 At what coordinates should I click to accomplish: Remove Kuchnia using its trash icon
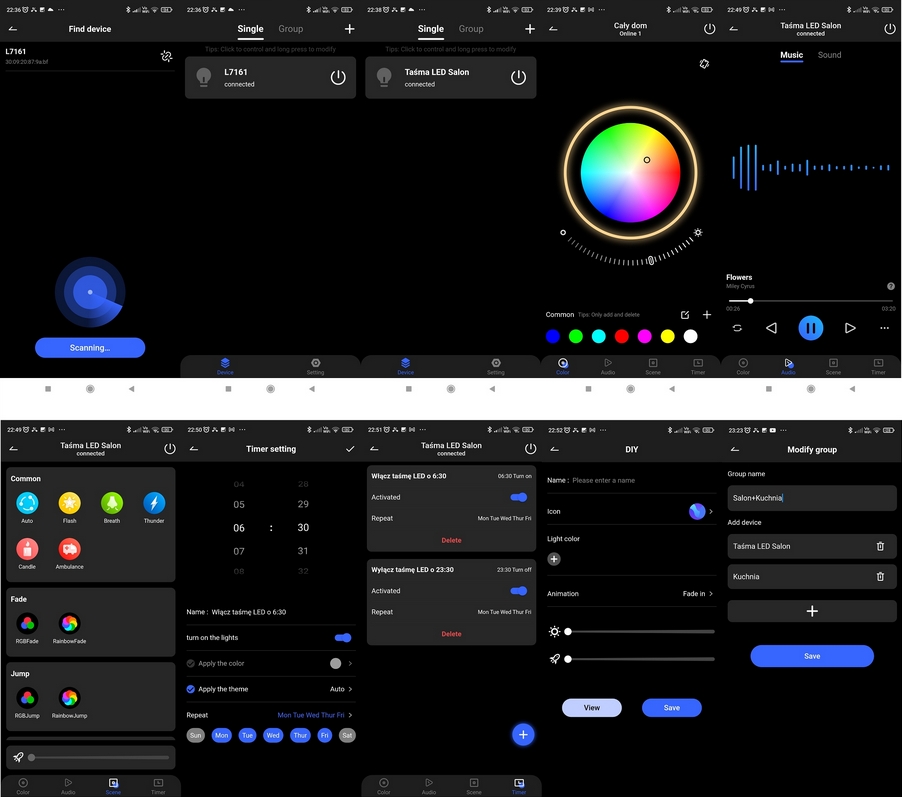880,577
